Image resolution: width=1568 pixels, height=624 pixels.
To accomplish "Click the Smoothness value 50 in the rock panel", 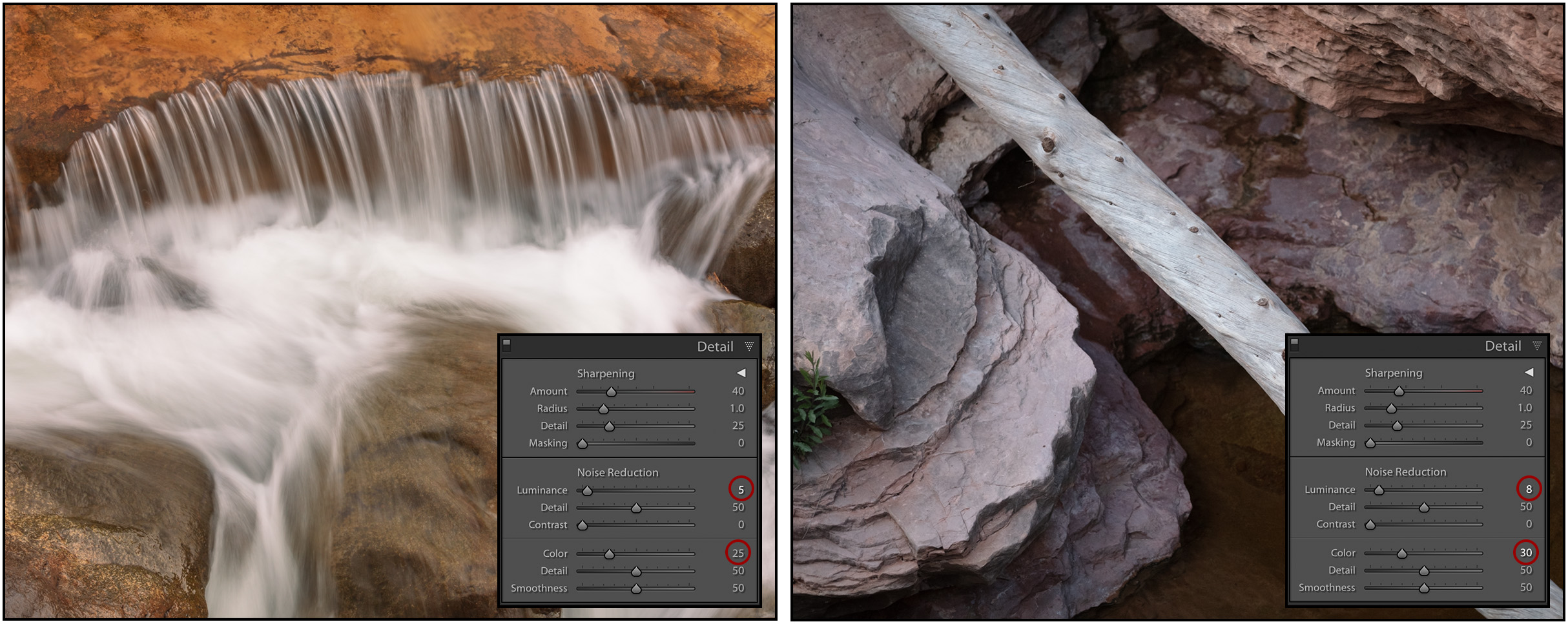I will coord(1526,587).
